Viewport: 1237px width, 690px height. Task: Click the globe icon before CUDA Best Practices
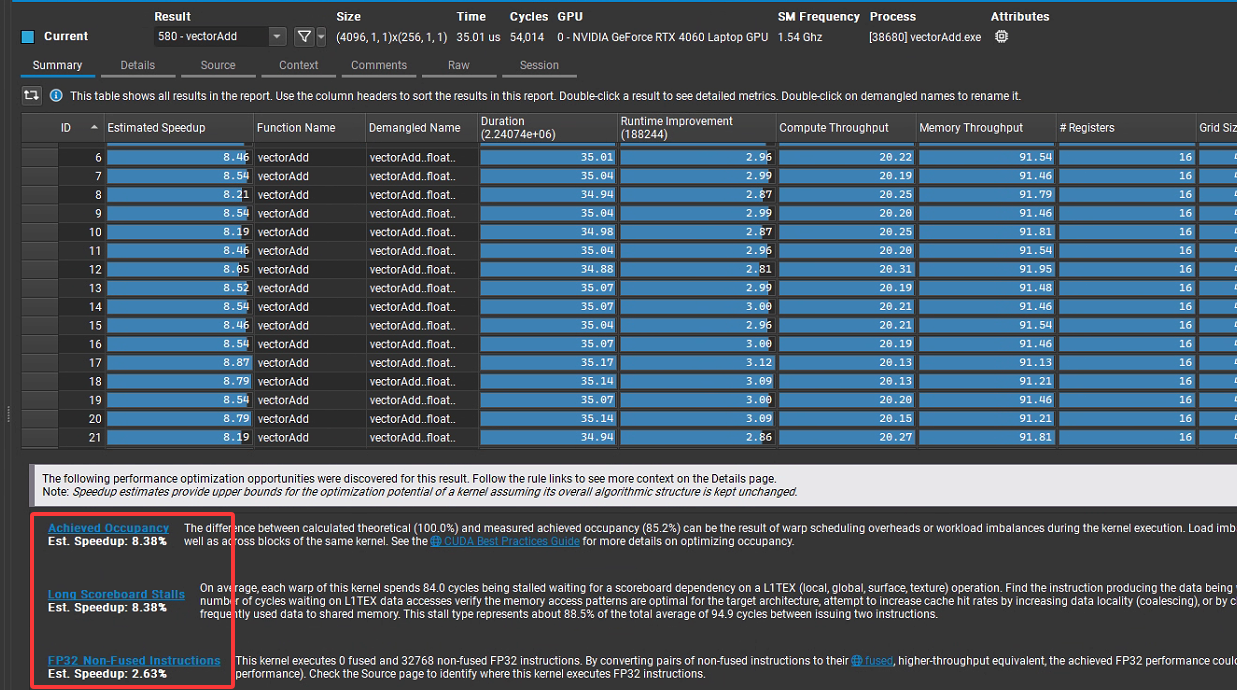pos(436,541)
